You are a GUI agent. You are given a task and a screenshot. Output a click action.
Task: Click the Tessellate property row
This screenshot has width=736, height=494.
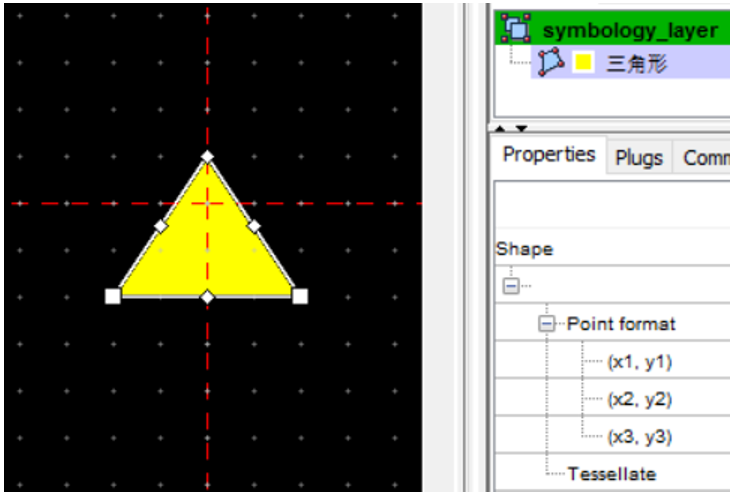(x=613, y=473)
